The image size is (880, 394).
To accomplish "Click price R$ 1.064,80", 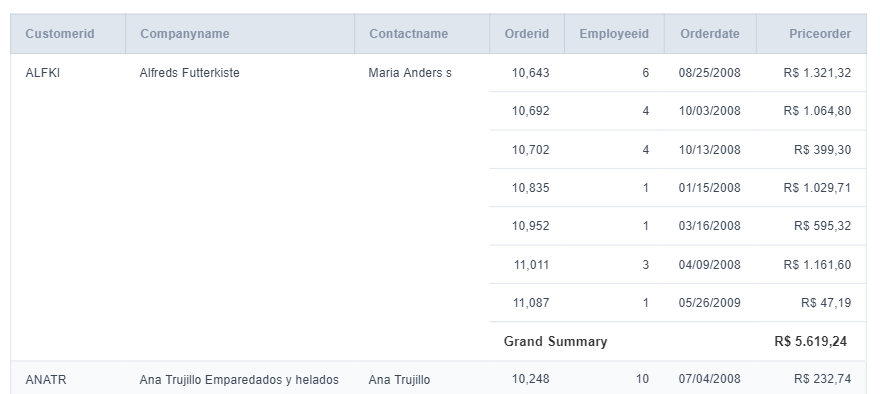I will (817, 111).
